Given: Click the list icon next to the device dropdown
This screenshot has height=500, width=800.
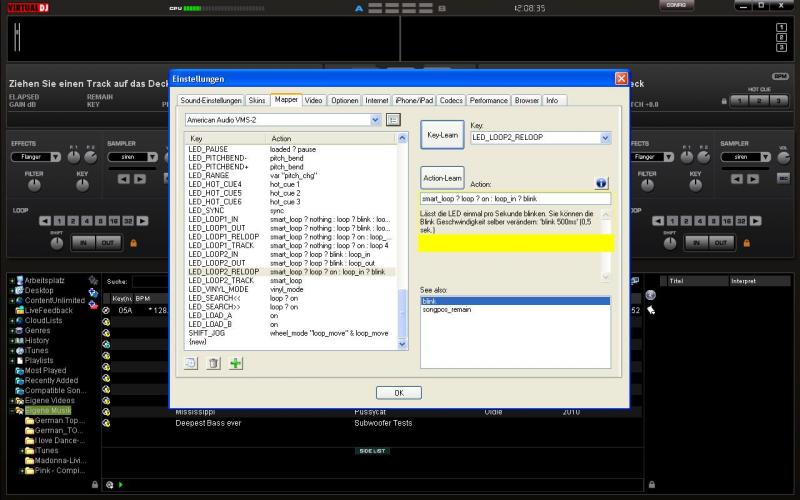Looking at the screenshot, I should [393, 120].
